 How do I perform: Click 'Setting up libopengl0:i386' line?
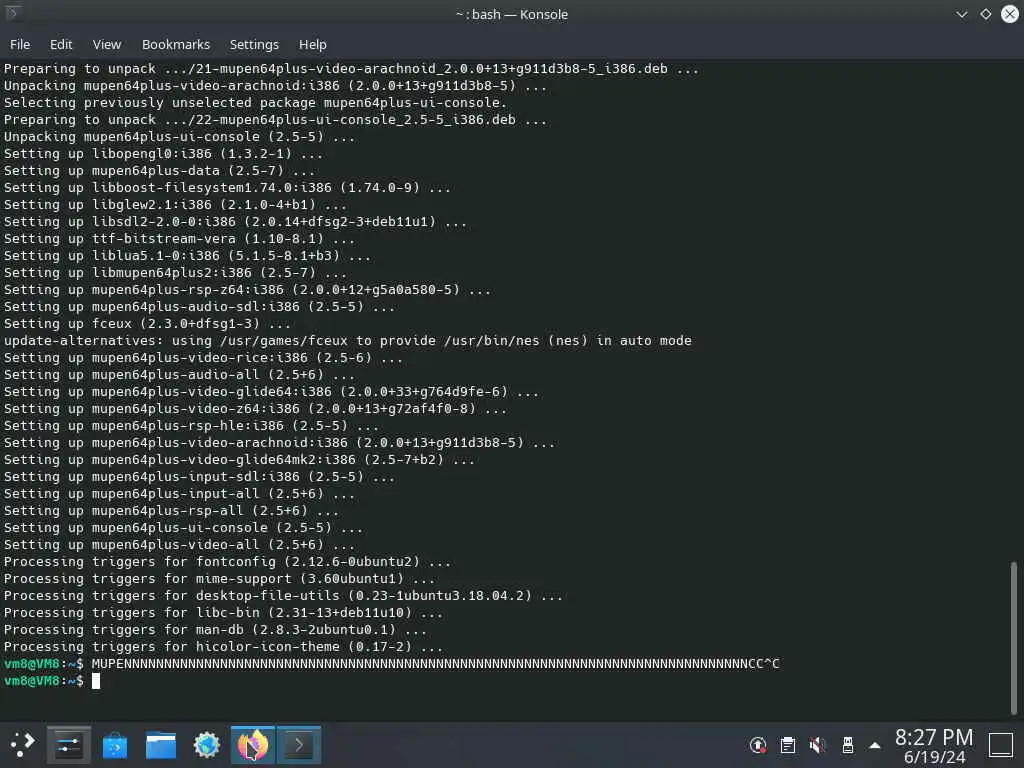click(163, 153)
